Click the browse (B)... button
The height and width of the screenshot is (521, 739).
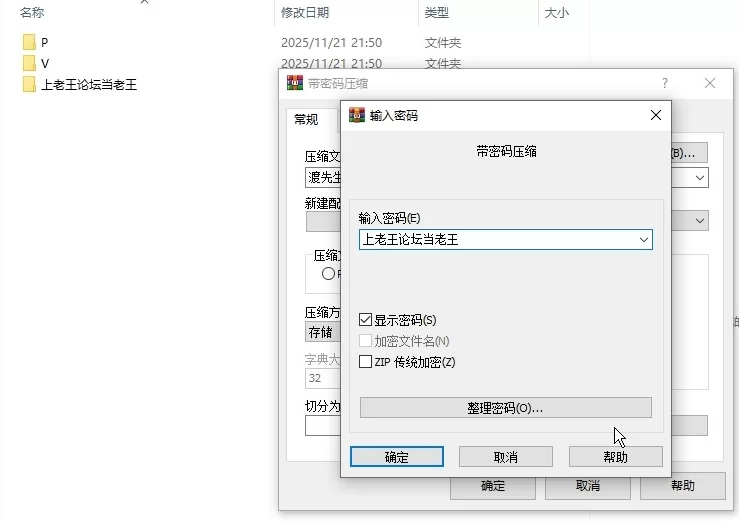click(689, 153)
